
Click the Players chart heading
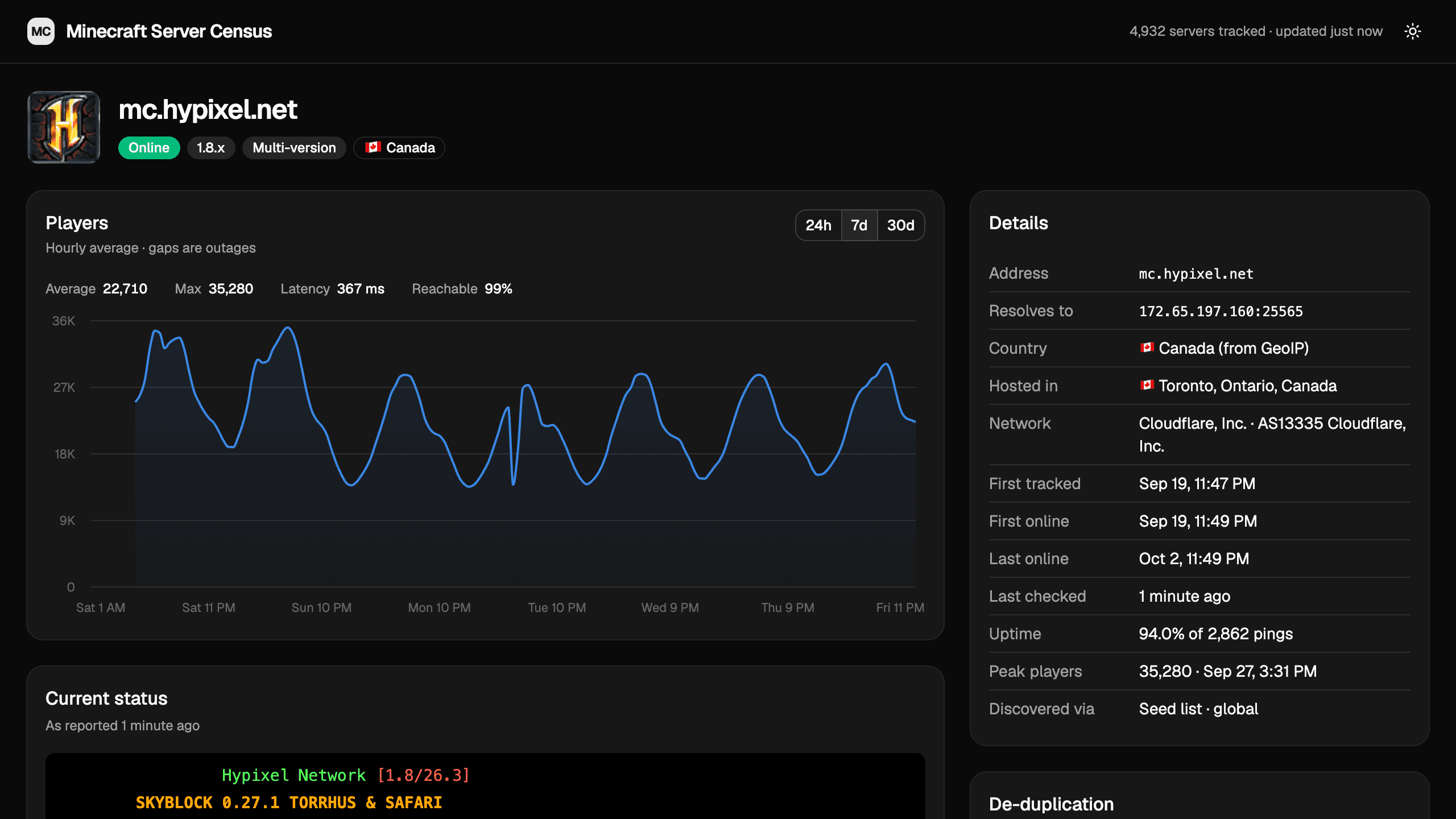(77, 223)
